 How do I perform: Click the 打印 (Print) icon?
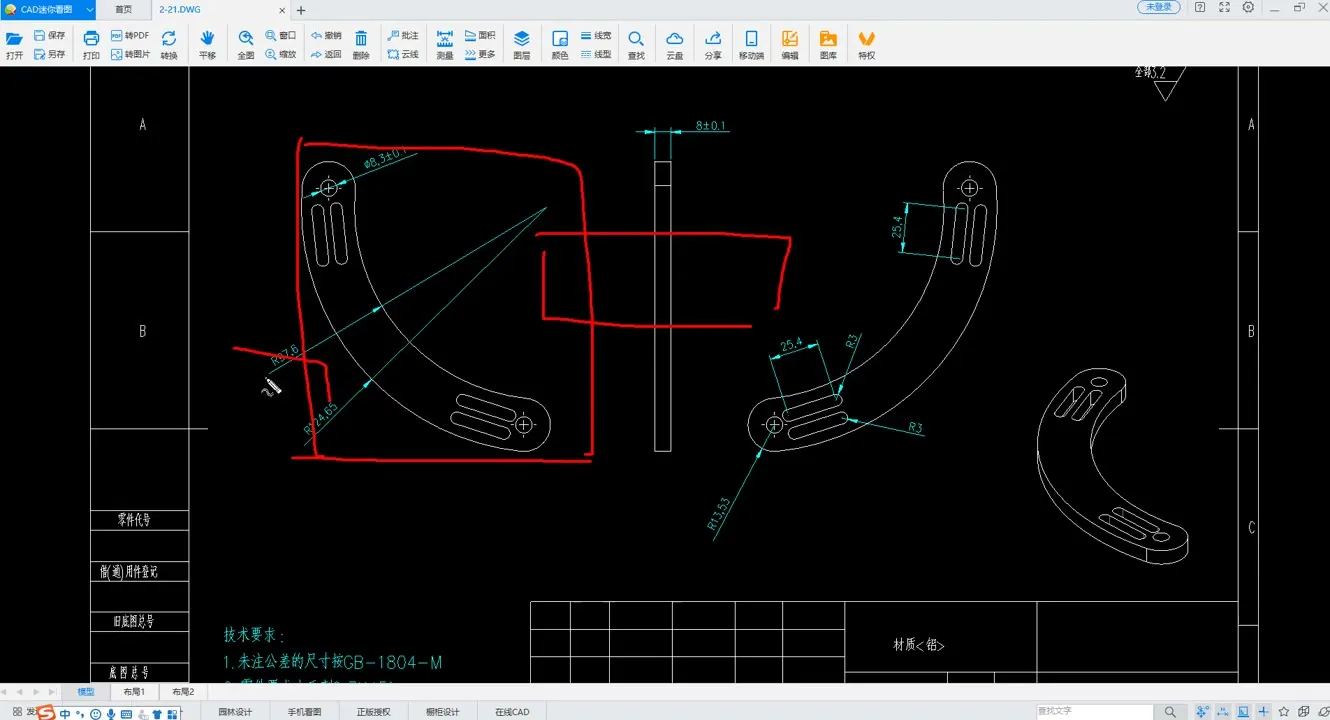(91, 44)
